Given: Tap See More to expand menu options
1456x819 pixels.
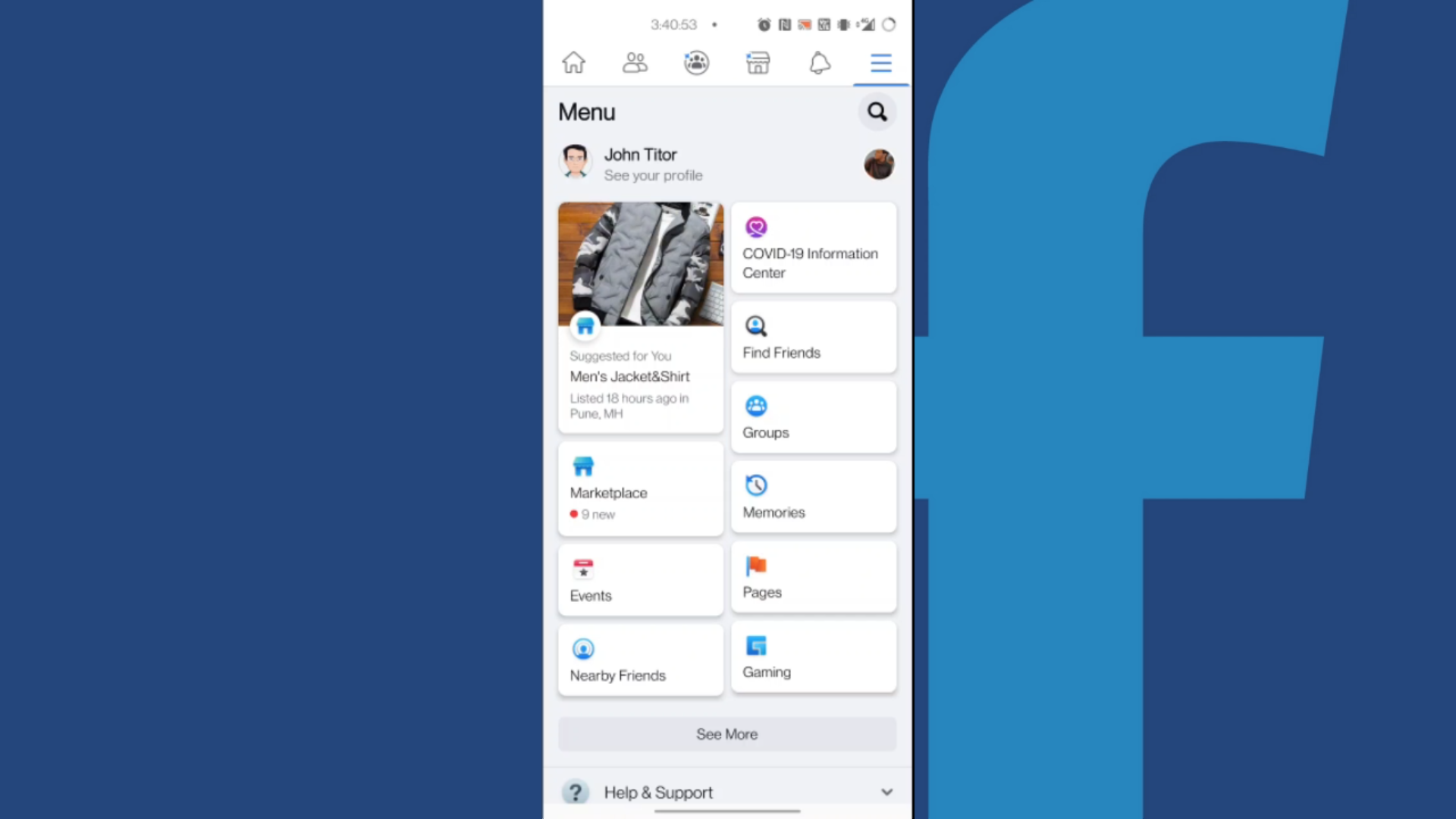Looking at the screenshot, I should (x=727, y=733).
